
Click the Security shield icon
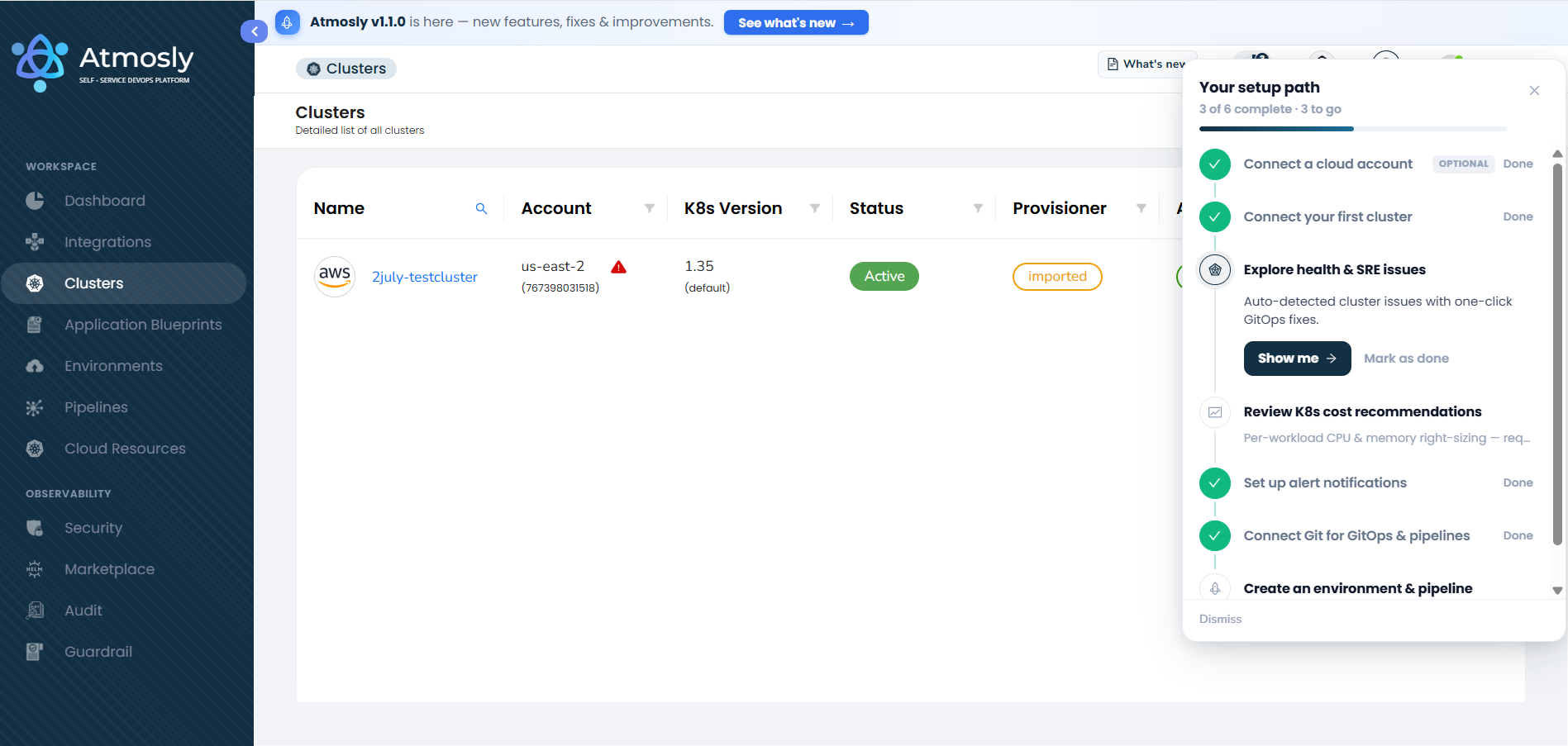point(35,528)
